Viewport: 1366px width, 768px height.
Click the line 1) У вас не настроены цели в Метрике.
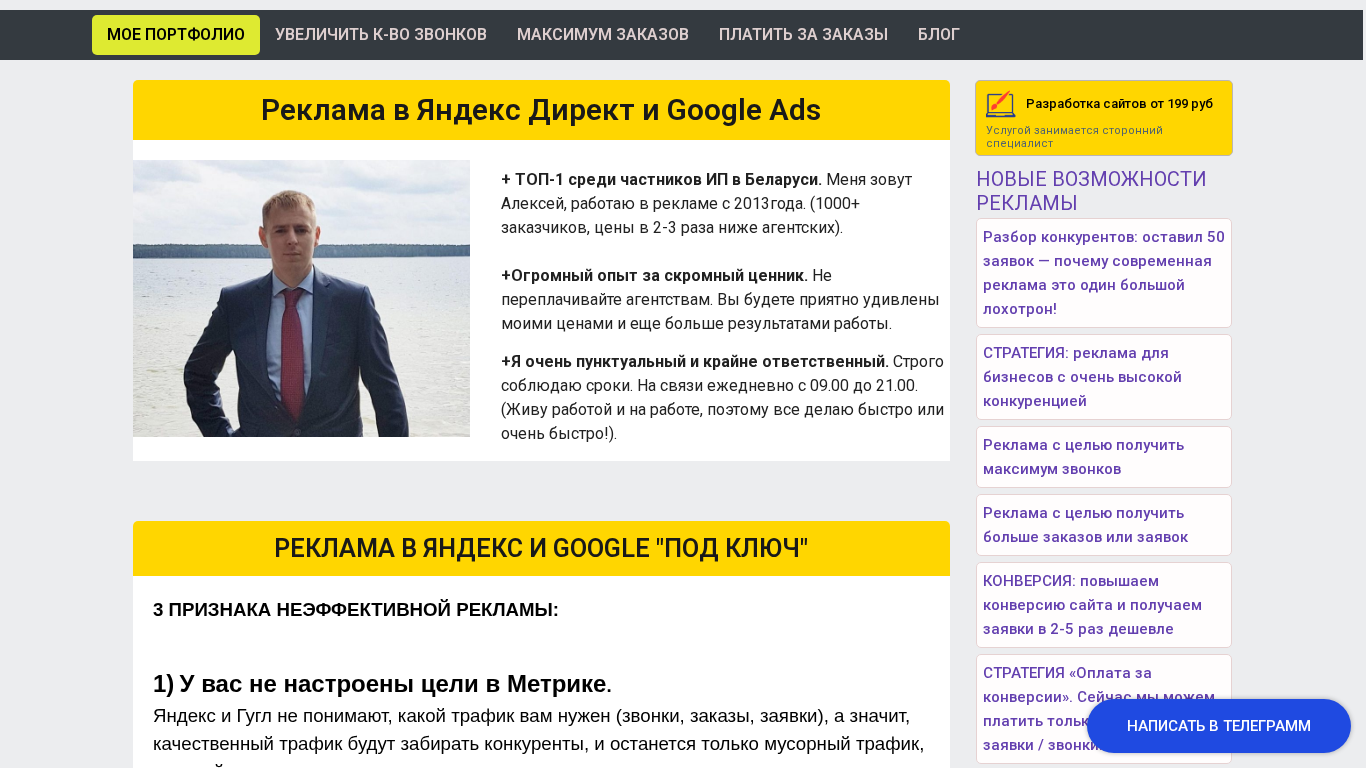[x=382, y=684]
